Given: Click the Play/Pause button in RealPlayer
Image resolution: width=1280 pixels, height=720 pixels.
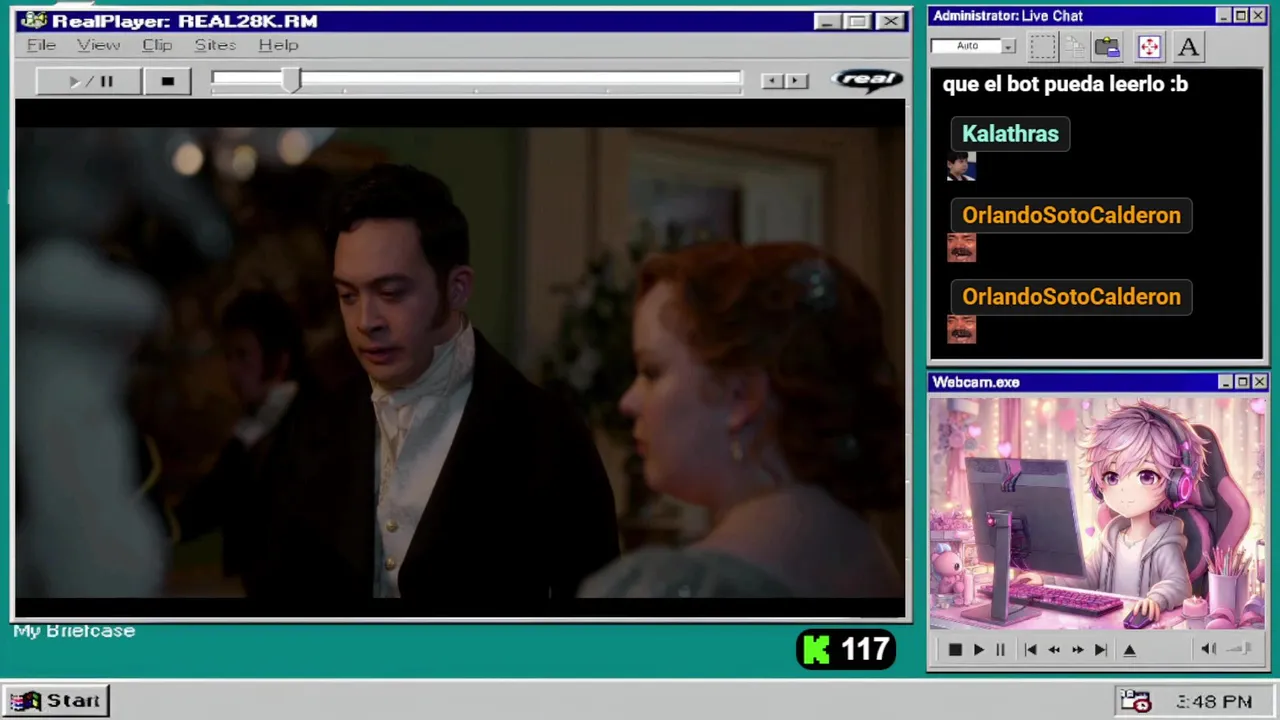Looking at the screenshot, I should click(x=89, y=81).
